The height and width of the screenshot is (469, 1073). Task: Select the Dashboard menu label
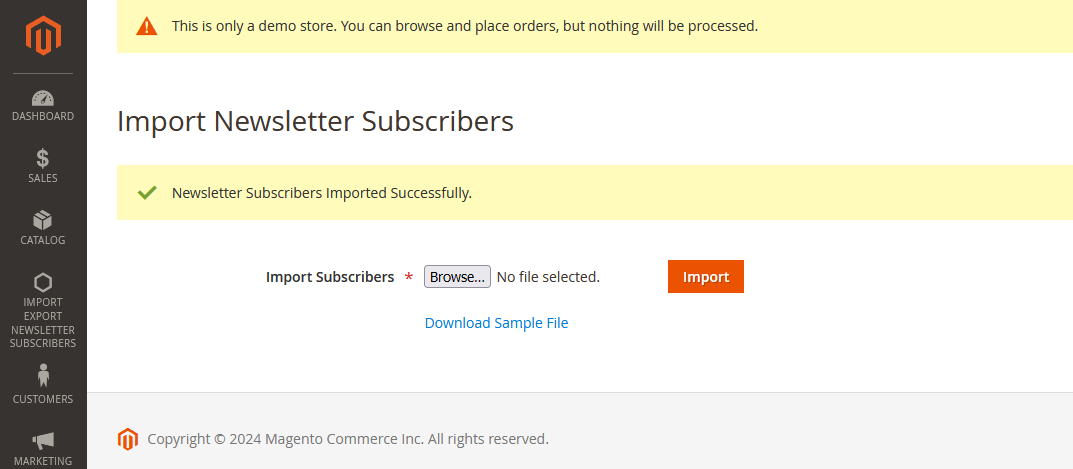click(43, 116)
